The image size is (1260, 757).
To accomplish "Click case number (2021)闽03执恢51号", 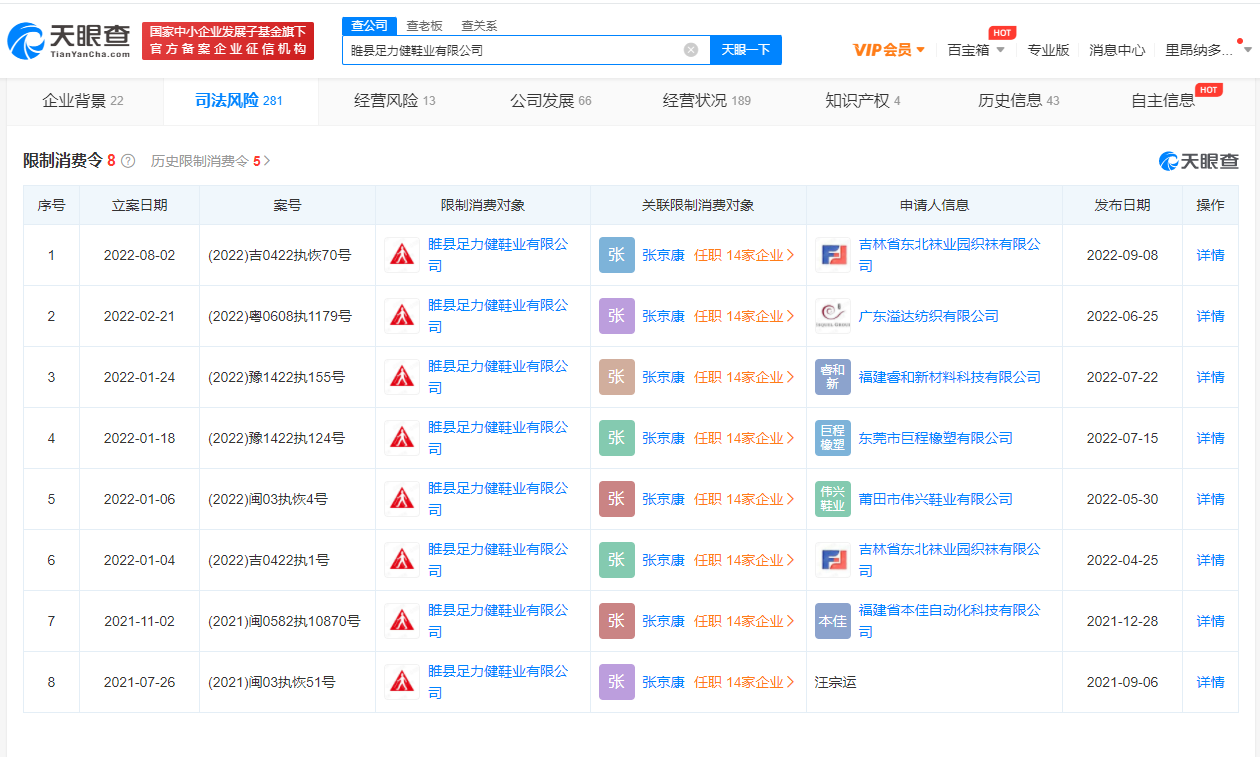I will (272, 682).
